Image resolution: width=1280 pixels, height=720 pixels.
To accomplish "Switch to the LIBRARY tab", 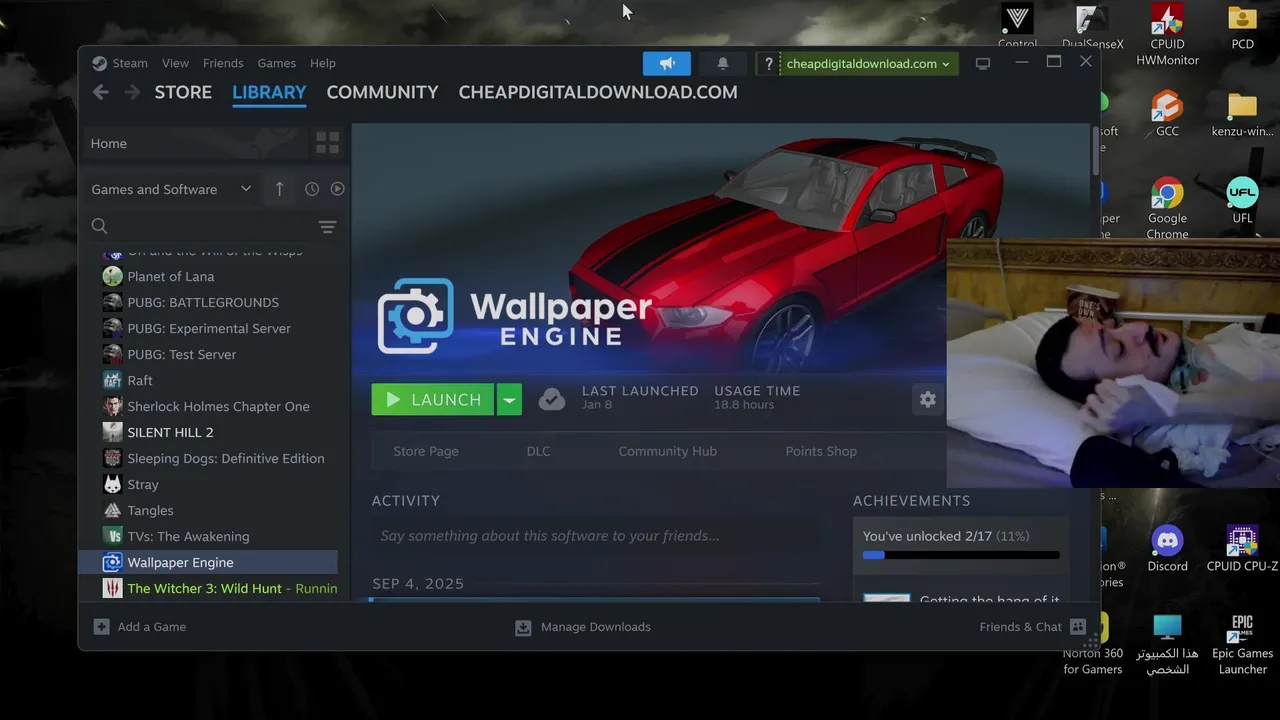I will 269,92.
